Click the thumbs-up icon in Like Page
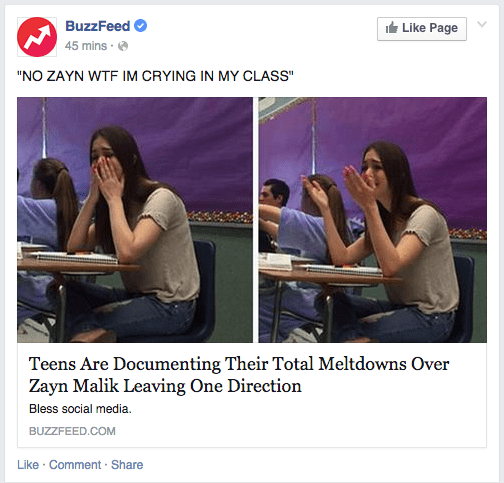 392,27
